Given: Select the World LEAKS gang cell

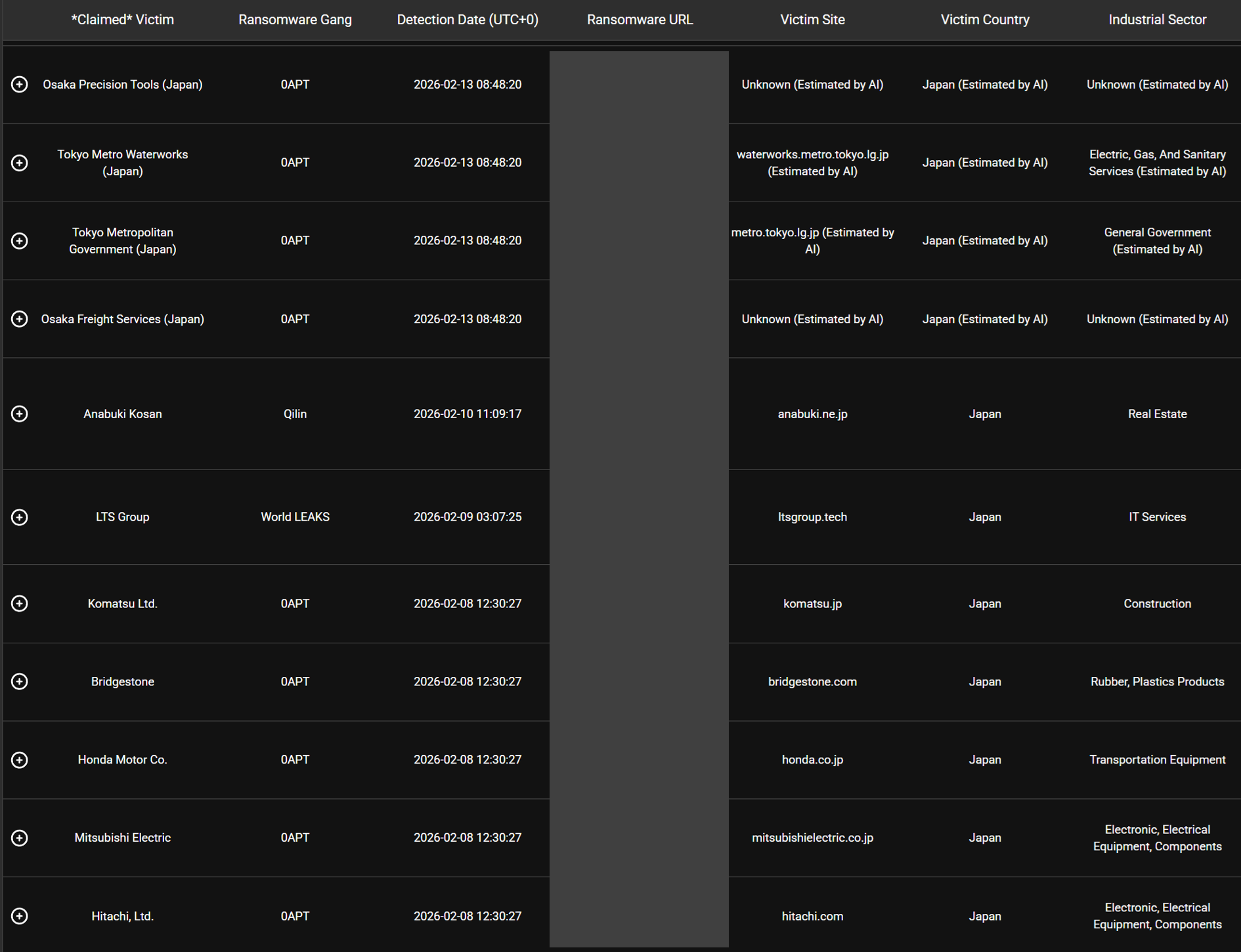Looking at the screenshot, I should [x=295, y=517].
